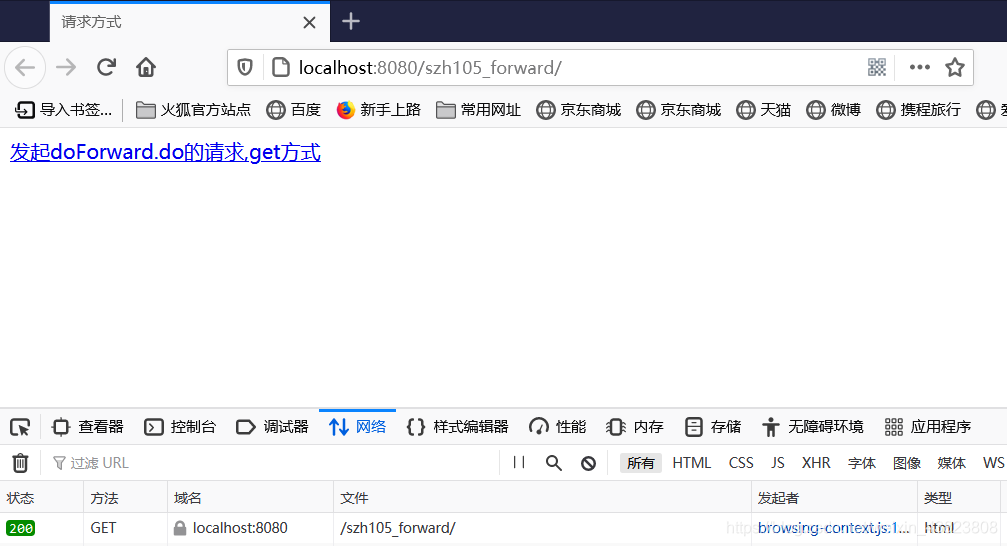Bookmark this page with the star icon
1007x546 pixels.
pyautogui.click(x=955, y=67)
